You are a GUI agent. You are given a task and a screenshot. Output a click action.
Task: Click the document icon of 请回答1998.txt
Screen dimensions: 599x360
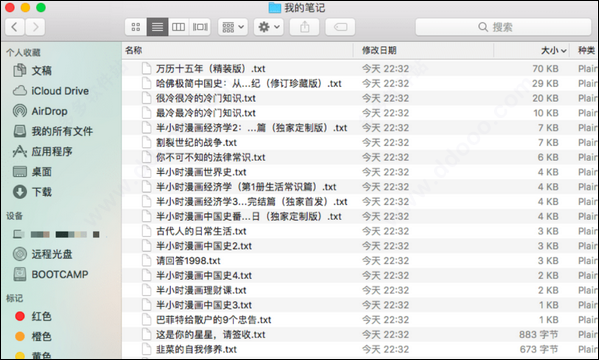(x=146, y=261)
